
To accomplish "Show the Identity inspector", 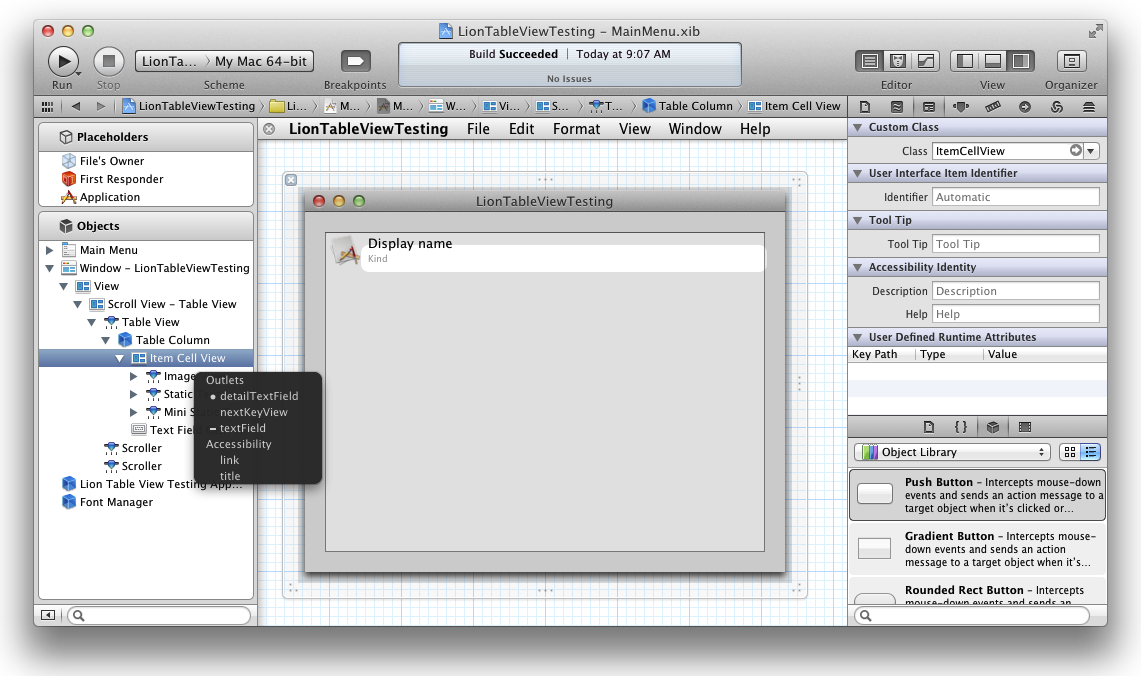I will 929,107.
